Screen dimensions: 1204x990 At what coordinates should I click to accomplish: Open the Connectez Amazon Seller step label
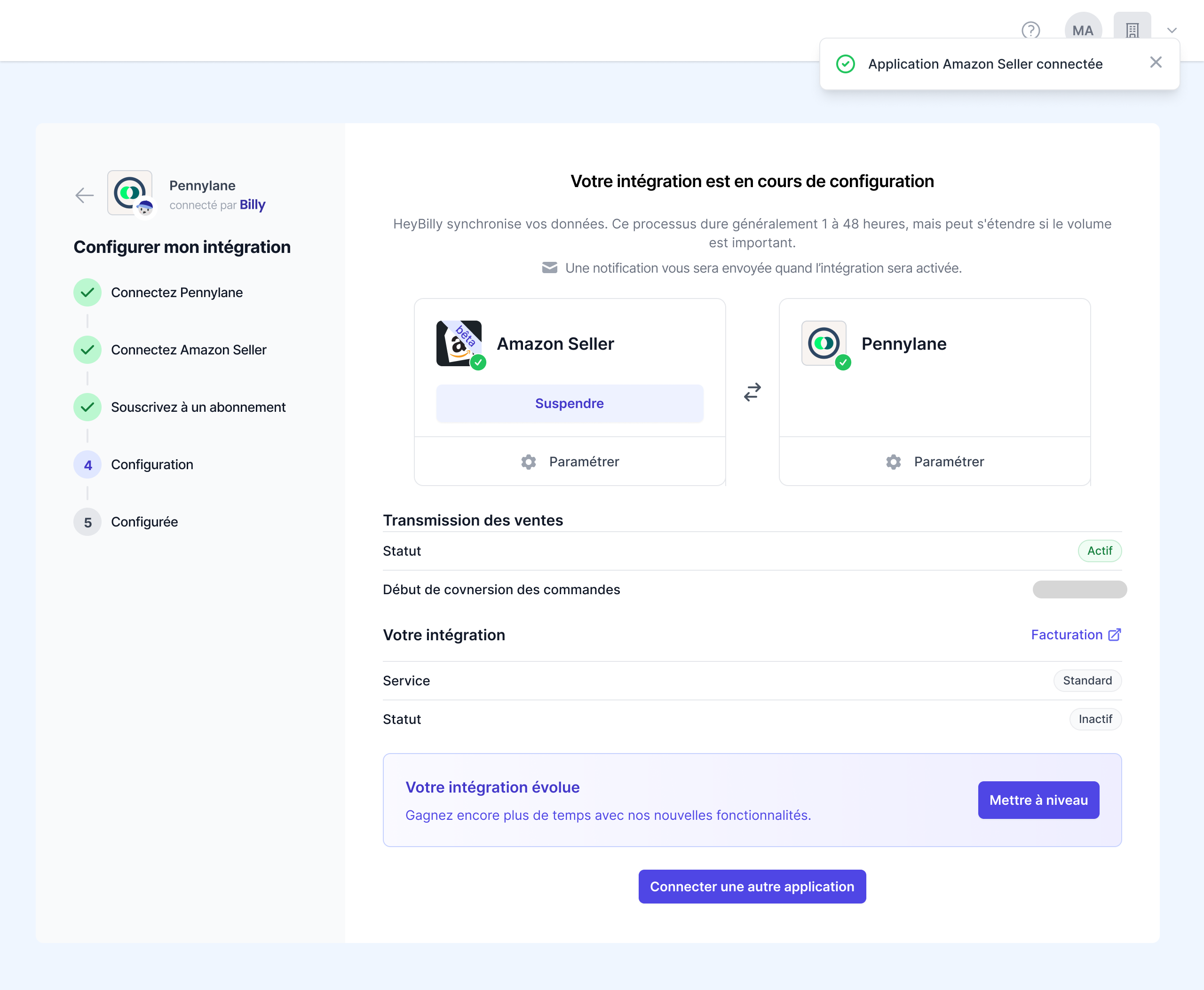point(189,350)
